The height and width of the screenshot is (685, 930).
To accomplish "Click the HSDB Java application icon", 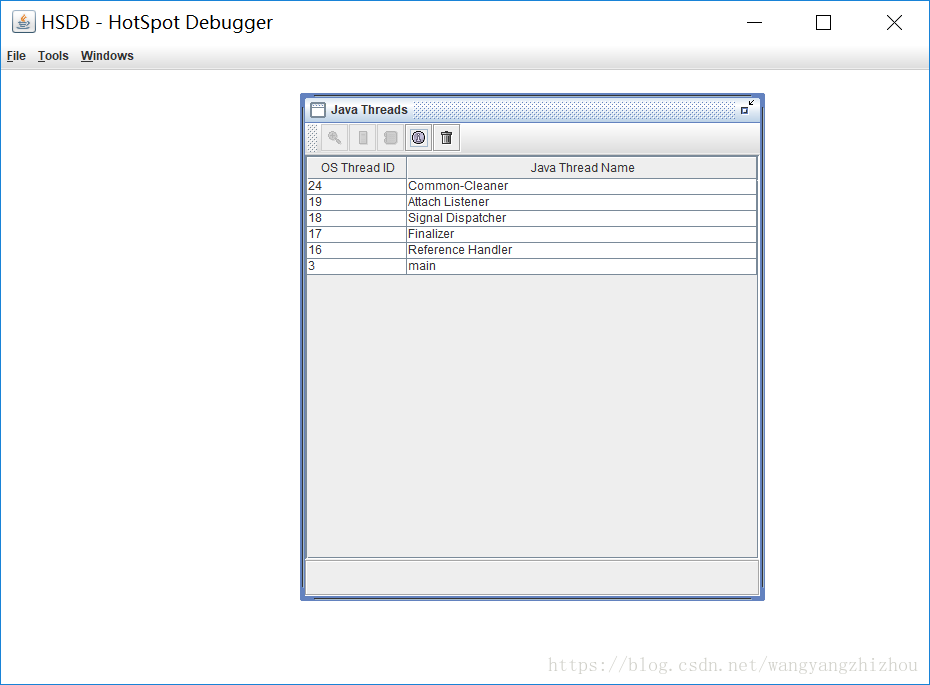I will [24, 23].
